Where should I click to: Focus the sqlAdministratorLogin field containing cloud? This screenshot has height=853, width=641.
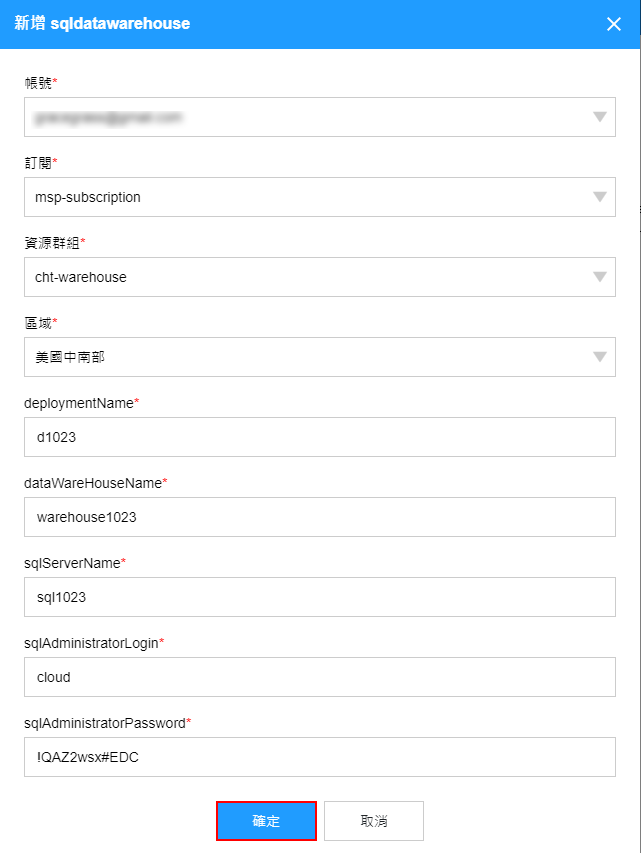tap(320, 677)
